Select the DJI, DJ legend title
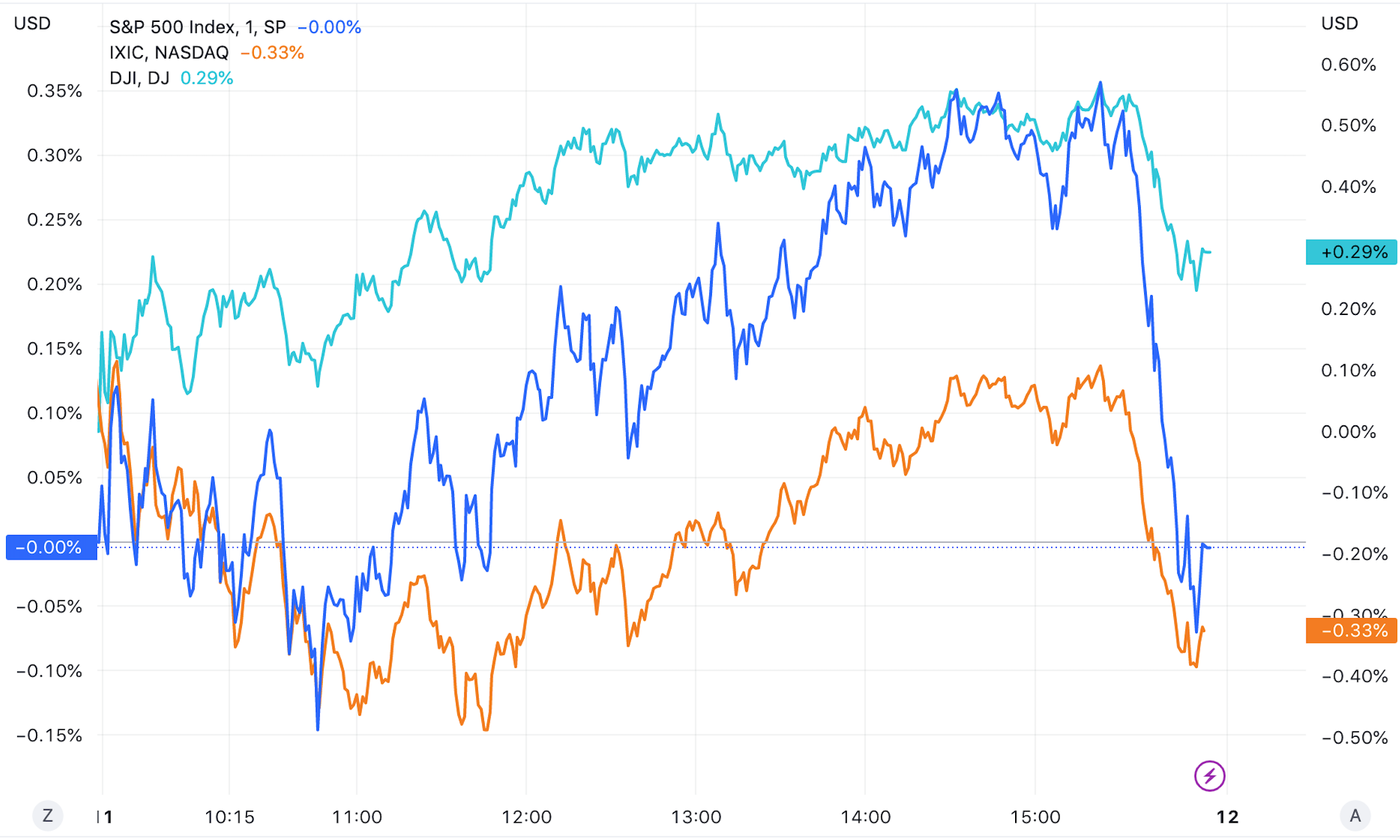 (x=139, y=78)
